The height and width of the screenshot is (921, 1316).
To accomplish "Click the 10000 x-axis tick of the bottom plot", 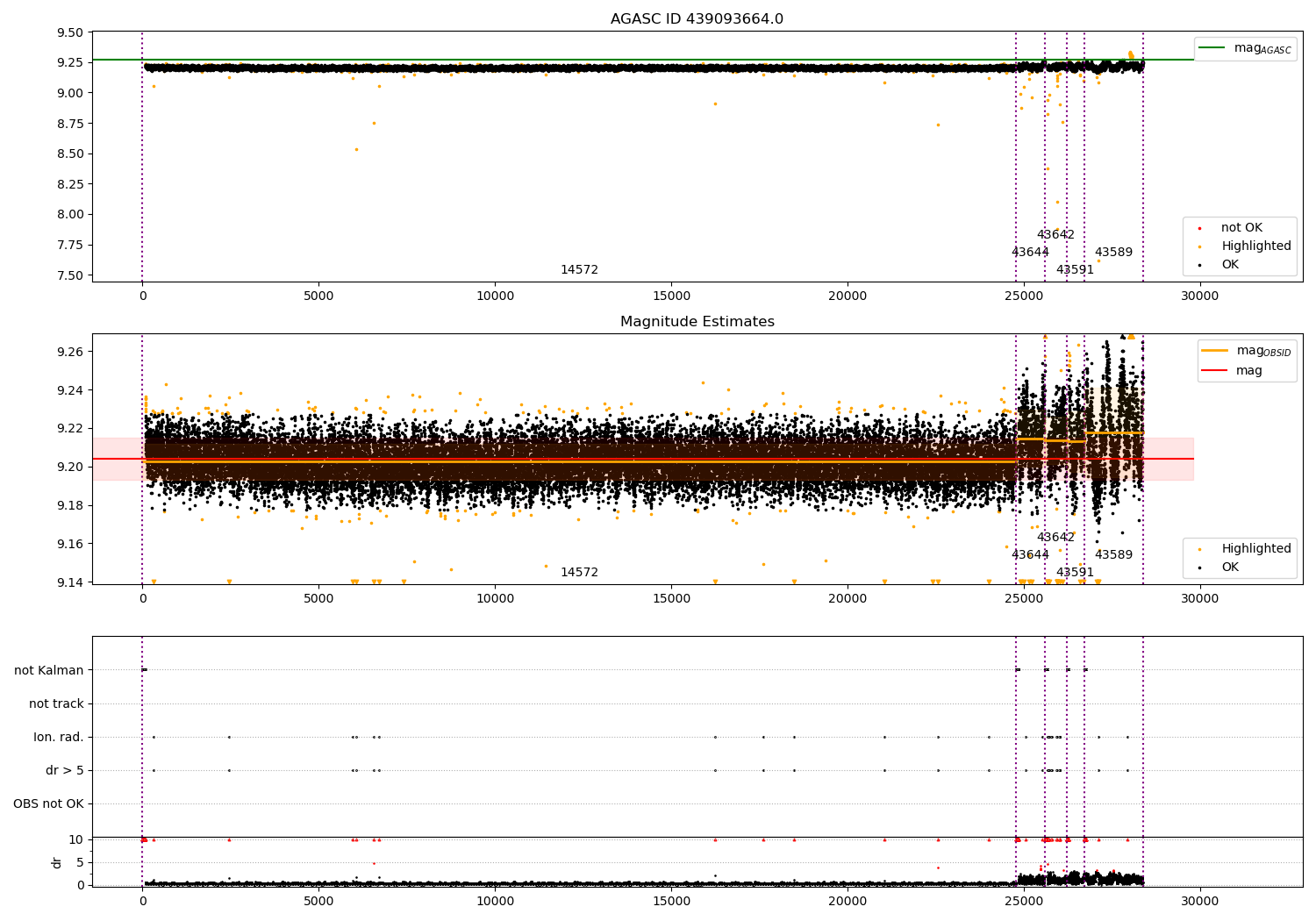I will click(495, 902).
